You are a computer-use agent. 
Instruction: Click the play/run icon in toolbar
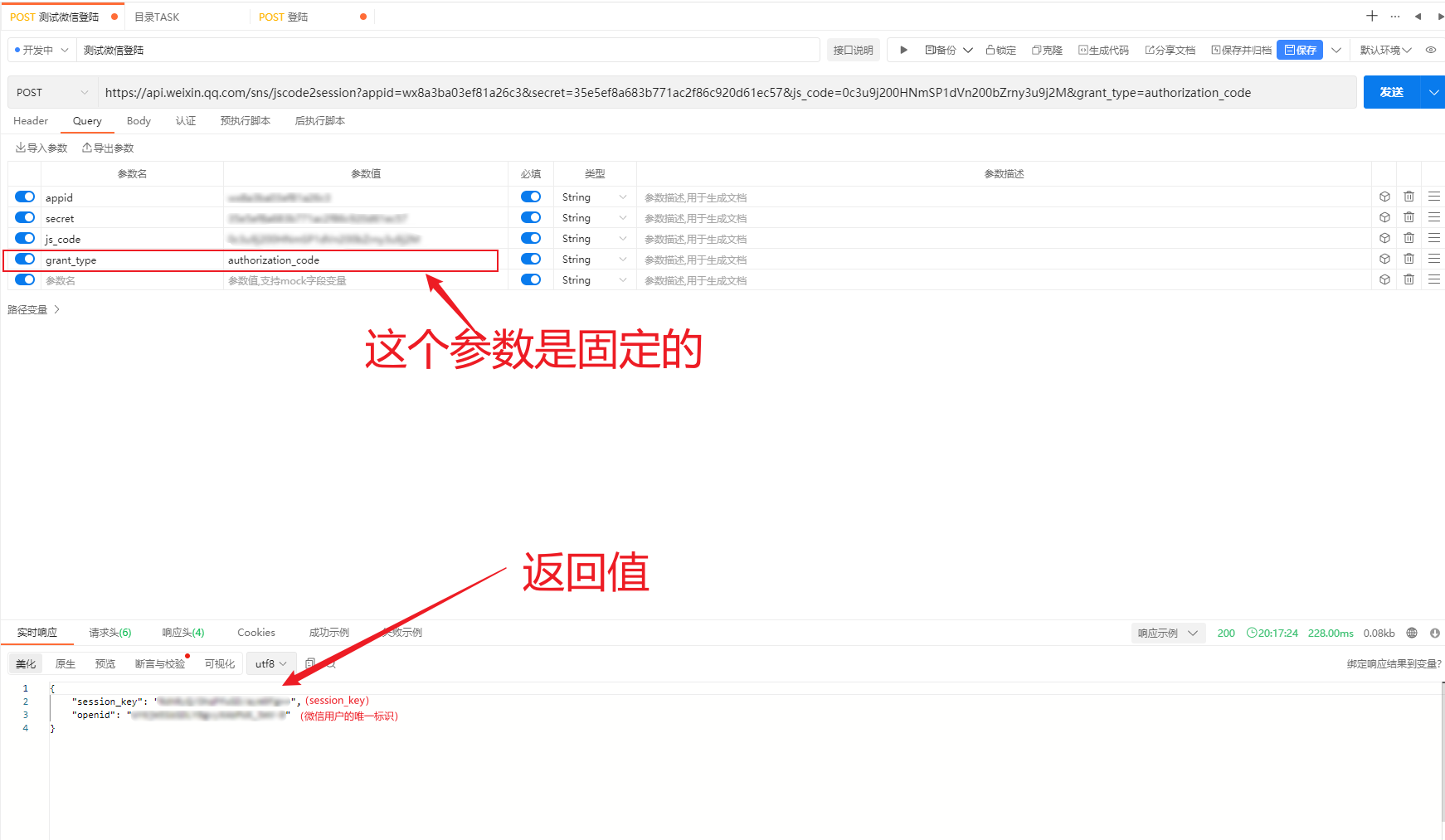903,50
